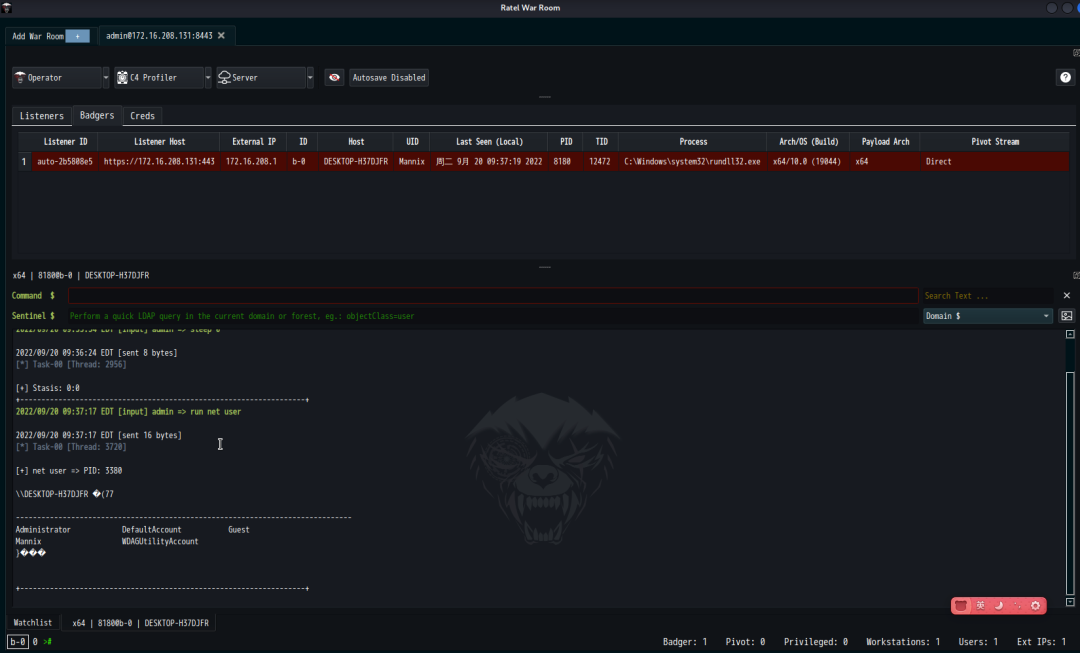Click the 'Stasis: 0:0' output line
This screenshot has width=1080, height=653.
coord(48,388)
